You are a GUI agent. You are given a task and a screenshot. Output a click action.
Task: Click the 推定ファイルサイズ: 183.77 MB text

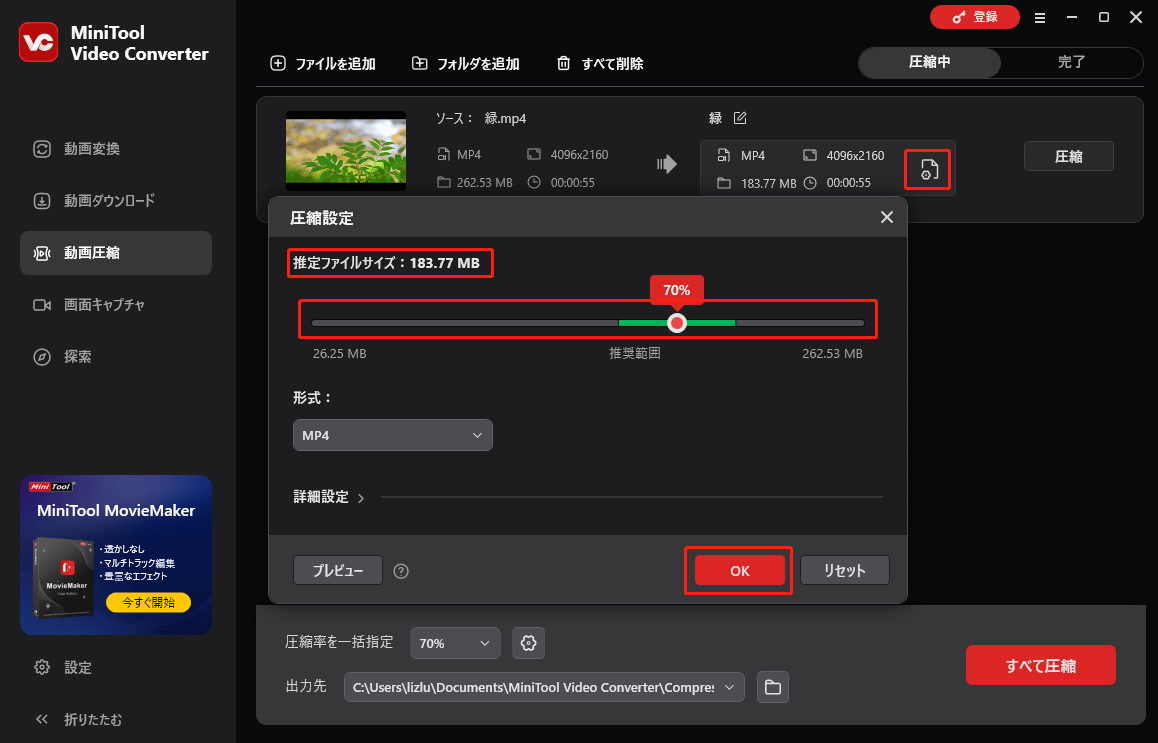pyautogui.click(x=386, y=263)
